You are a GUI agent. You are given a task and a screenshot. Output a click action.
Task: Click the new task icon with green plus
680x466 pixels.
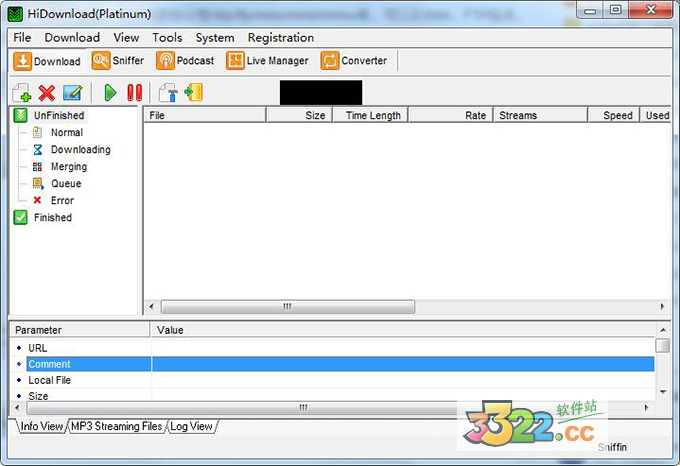click(22, 92)
